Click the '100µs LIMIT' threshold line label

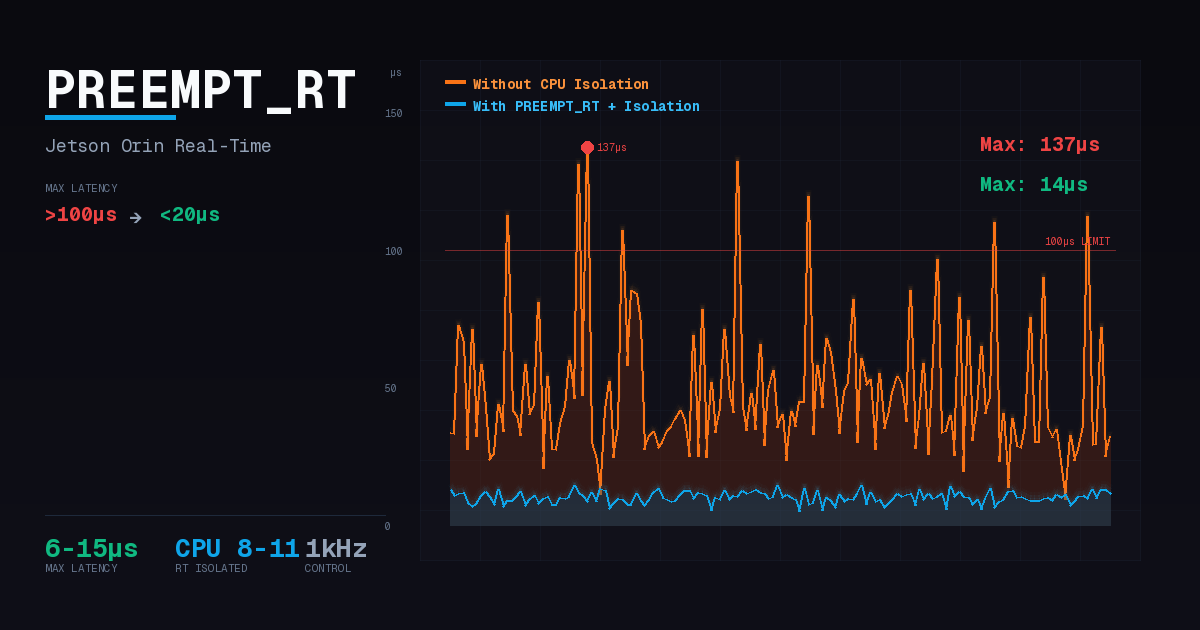pyautogui.click(x=1077, y=242)
